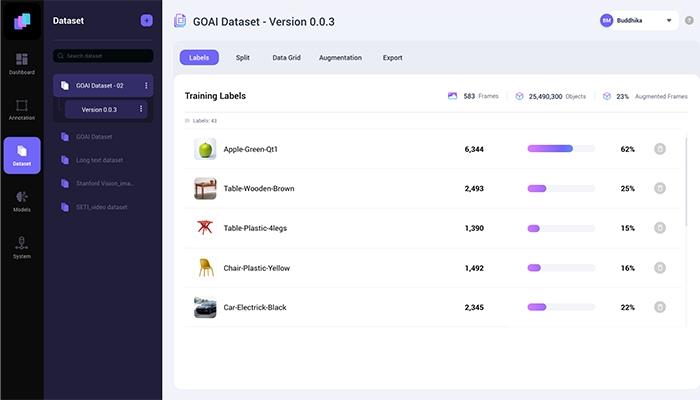Switch to the Augmentation tab
This screenshot has height=400, width=700.
(340, 58)
